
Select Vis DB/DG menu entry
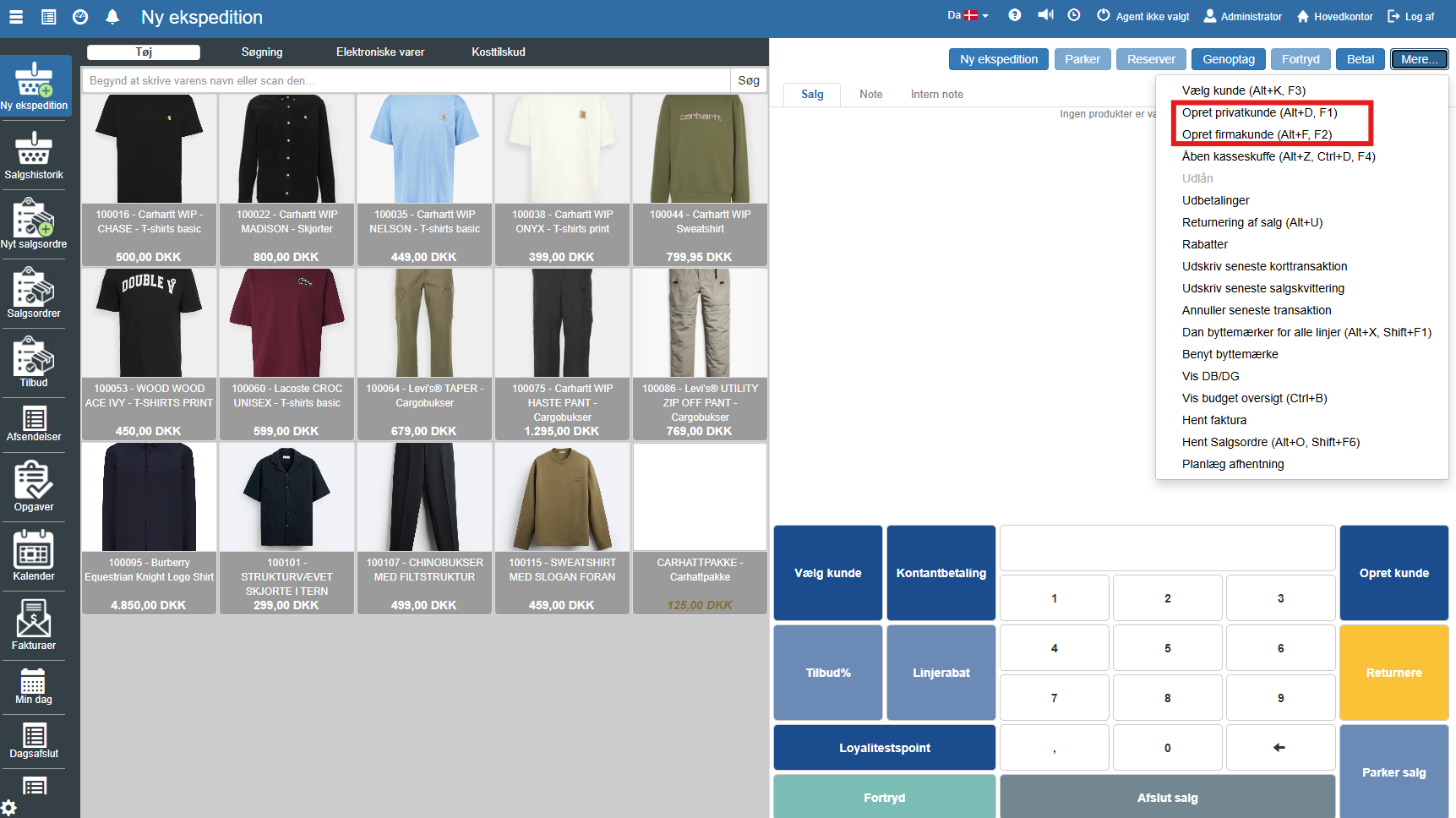[x=1211, y=376]
